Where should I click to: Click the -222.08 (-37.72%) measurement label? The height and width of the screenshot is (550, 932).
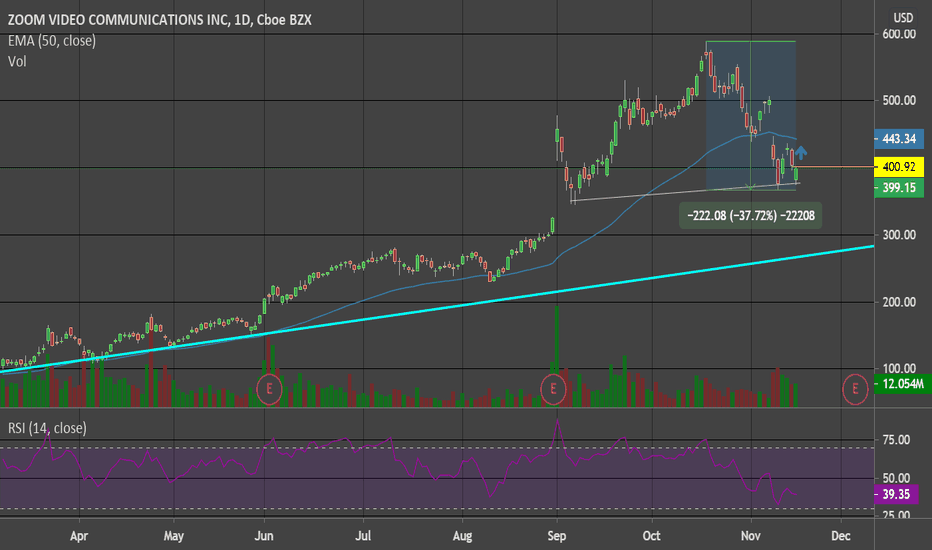click(751, 215)
